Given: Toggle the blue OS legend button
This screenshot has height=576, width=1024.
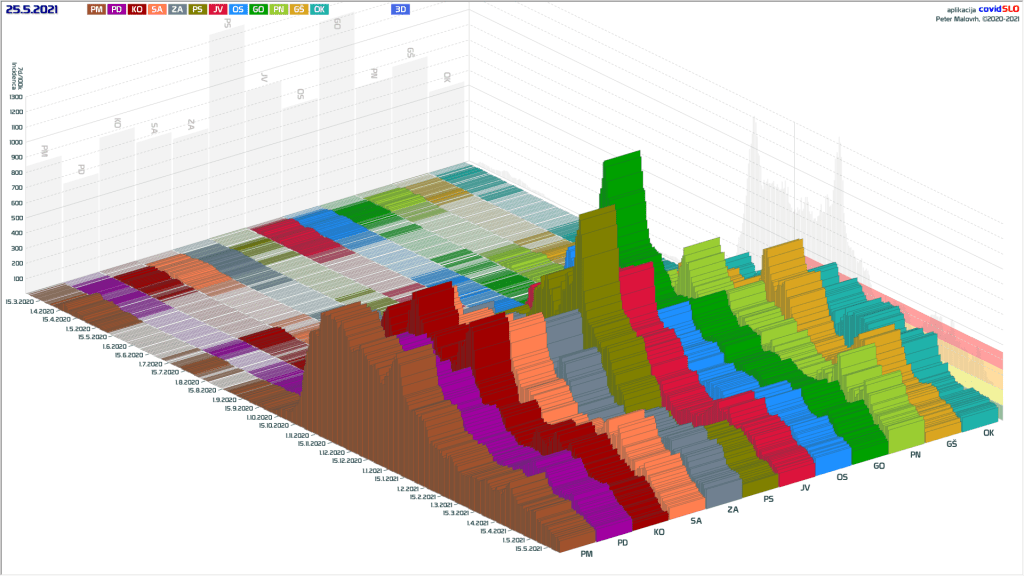Looking at the screenshot, I should [x=238, y=9].
